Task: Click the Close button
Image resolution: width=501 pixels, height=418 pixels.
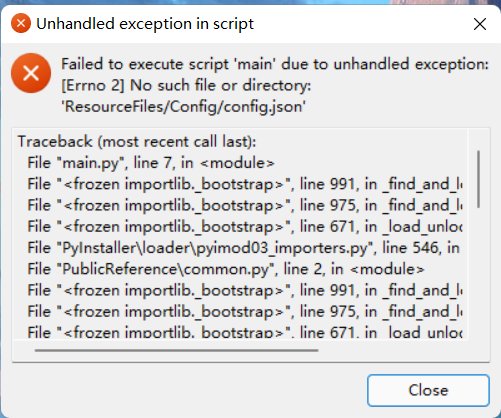Action: [x=428, y=390]
